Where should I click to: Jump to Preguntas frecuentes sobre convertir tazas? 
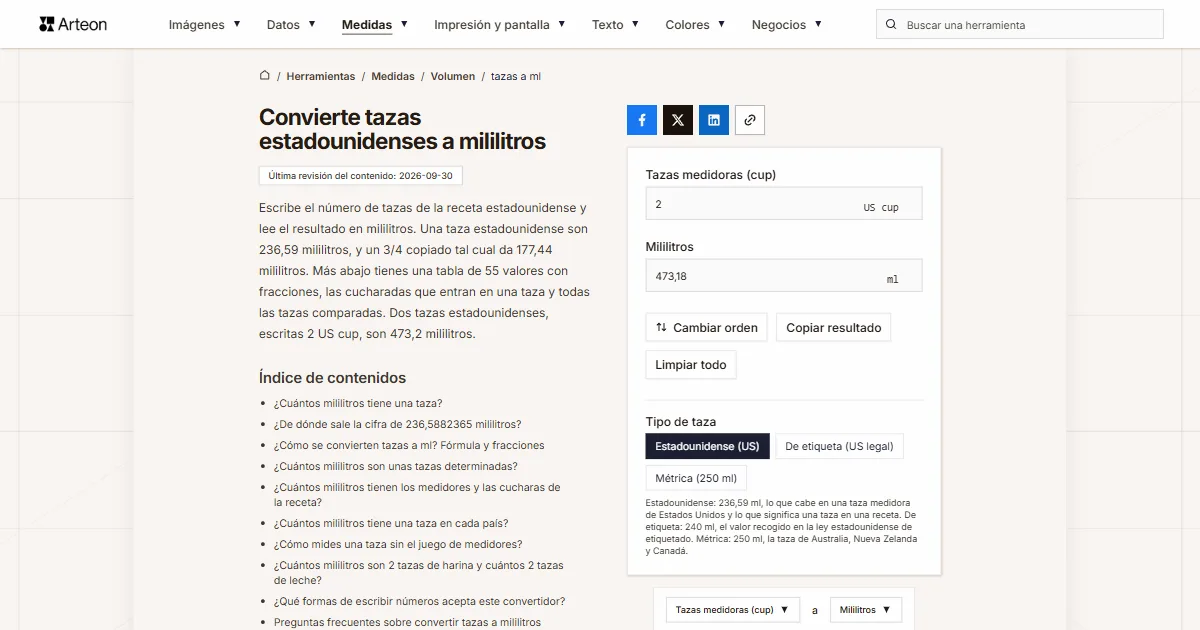click(407, 622)
